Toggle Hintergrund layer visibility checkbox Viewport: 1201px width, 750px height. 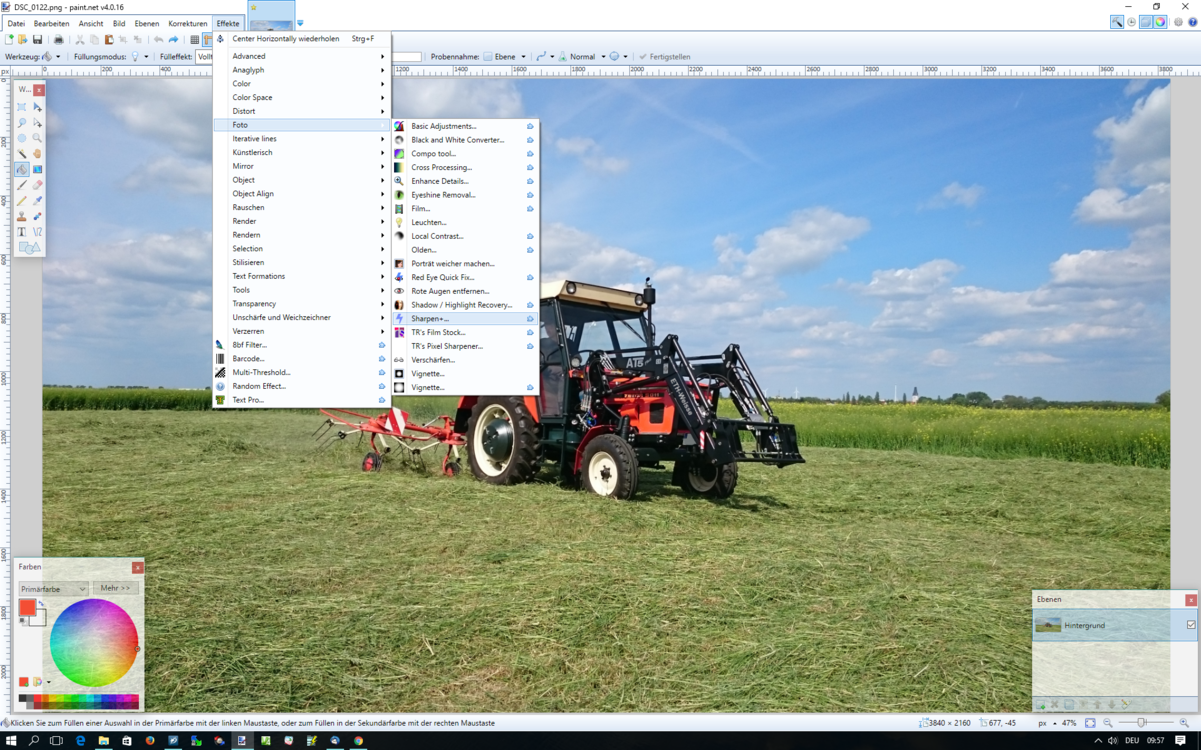(1190, 625)
